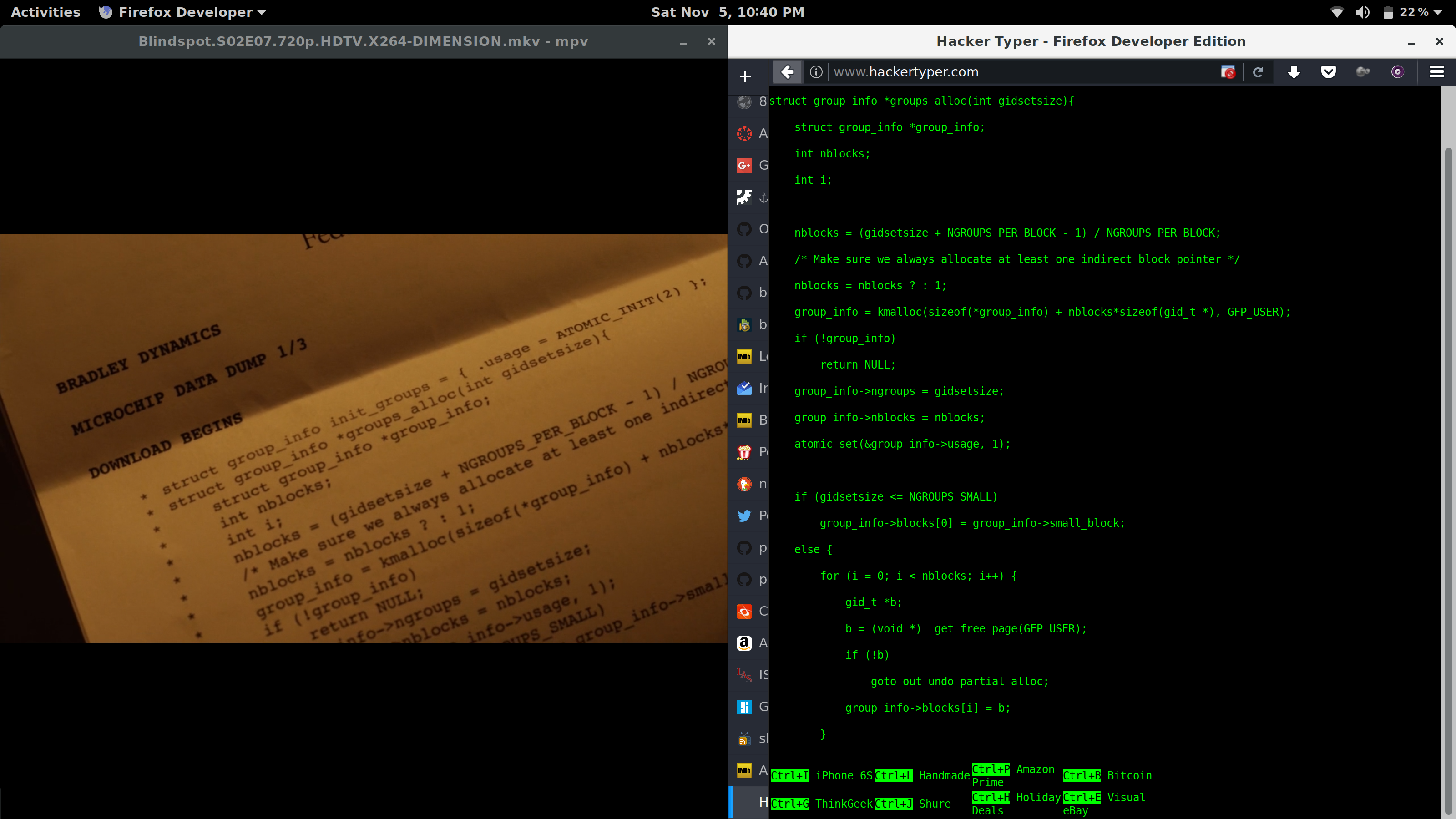Open the Twitter bookmark in the sidebar
The width and height of the screenshot is (1456, 819).
click(x=744, y=516)
